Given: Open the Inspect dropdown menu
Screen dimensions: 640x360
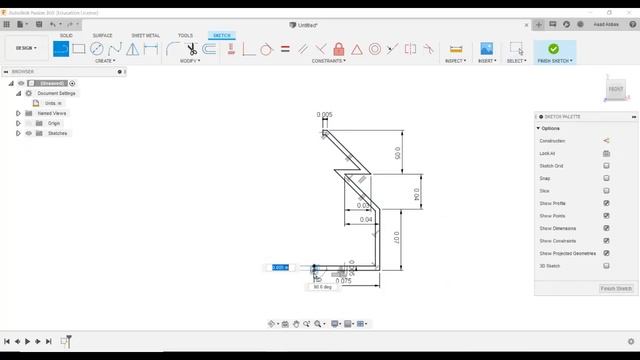Looking at the screenshot, I should click(456, 61).
